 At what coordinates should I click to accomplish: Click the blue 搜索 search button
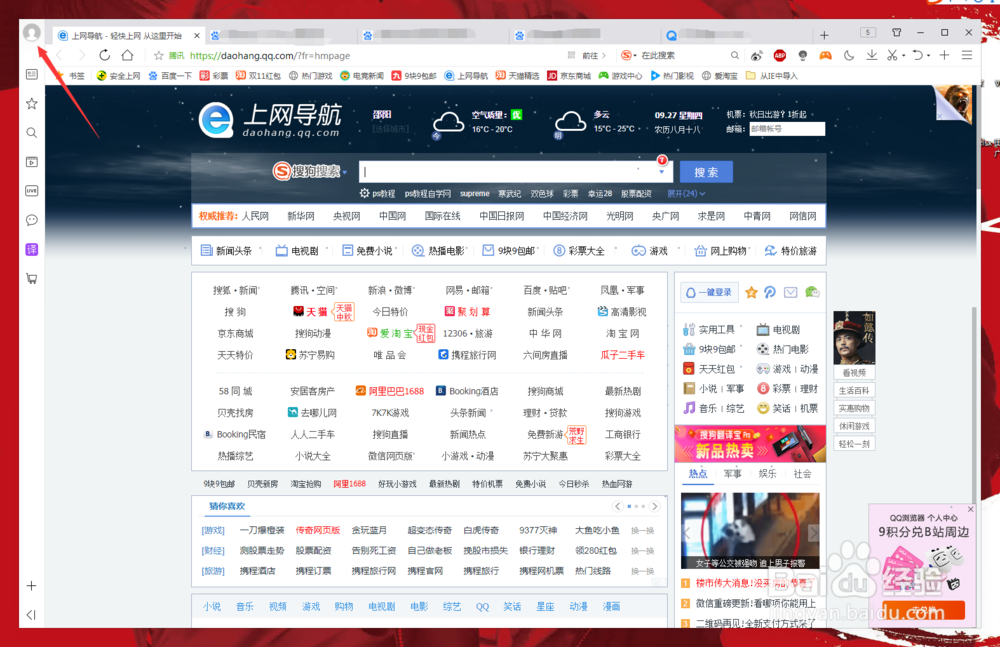pos(706,171)
